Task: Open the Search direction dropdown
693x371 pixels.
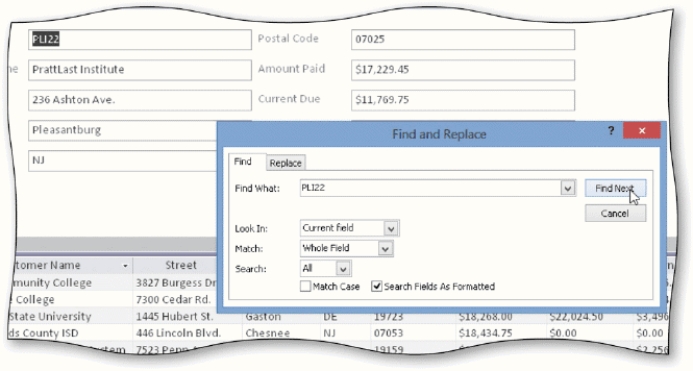Action: click(x=343, y=268)
